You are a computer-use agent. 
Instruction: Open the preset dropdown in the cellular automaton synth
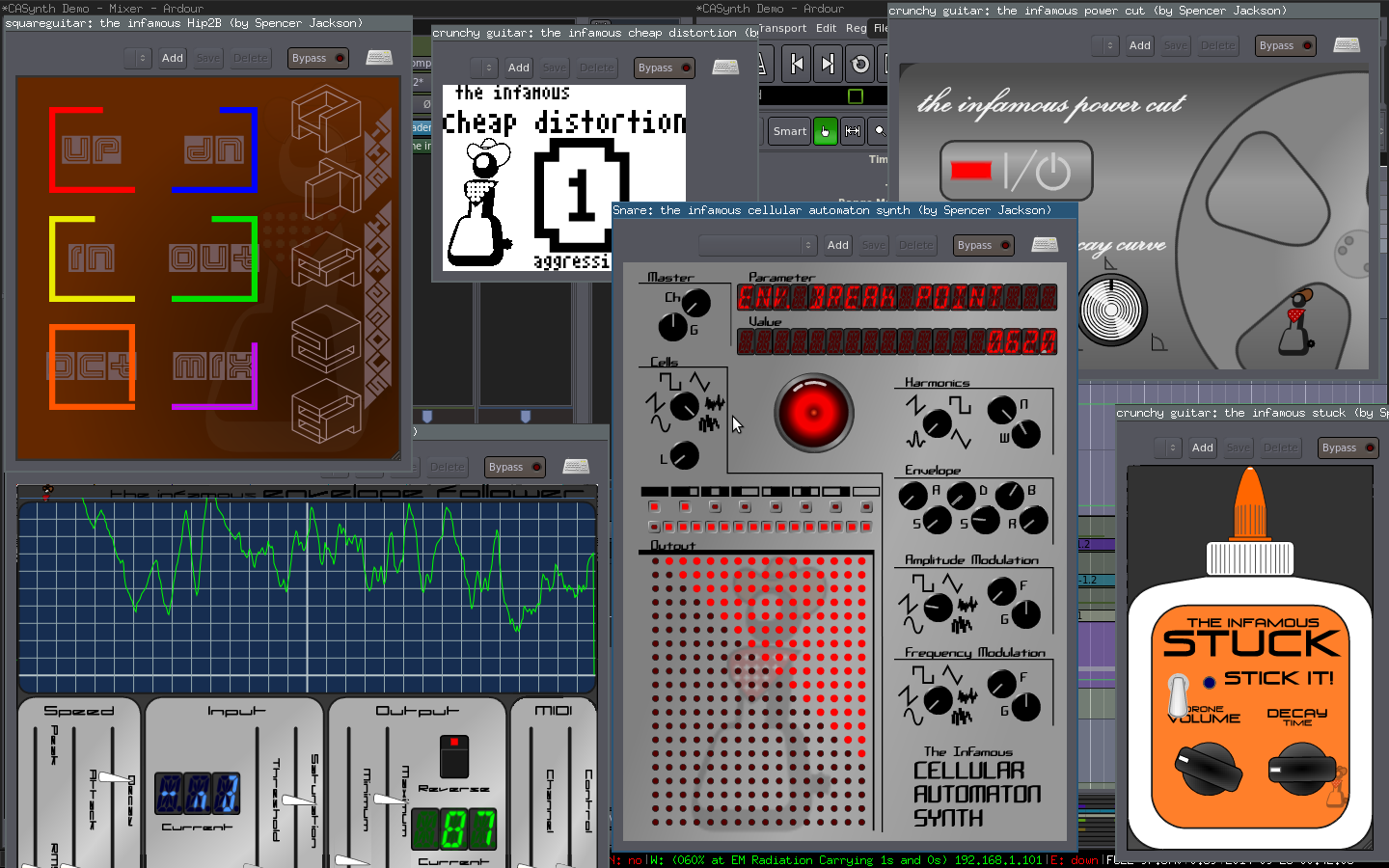pyautogui.click(x=757, y=245)
